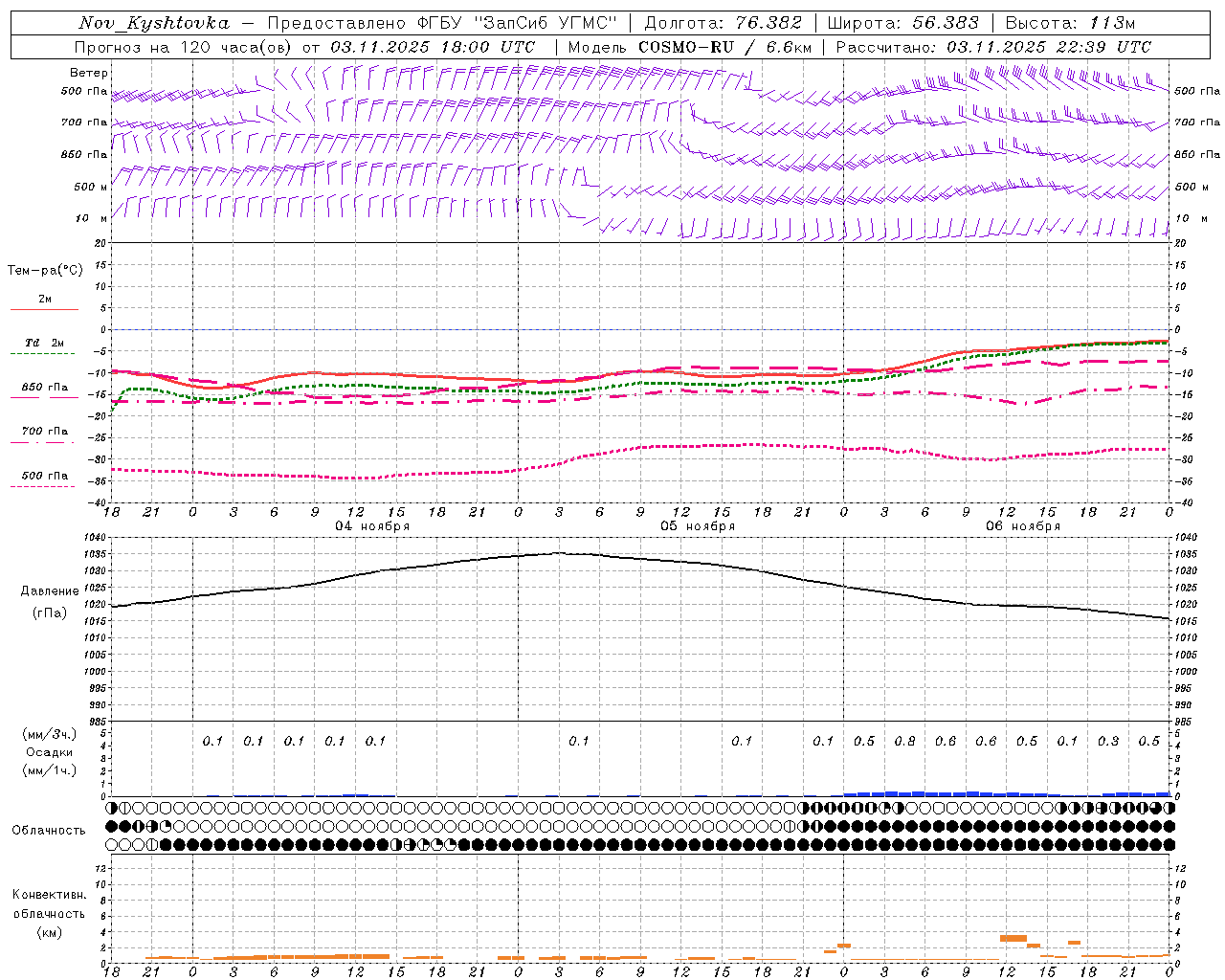Click the 'Ветер' wind panel label
The height and width of the screenshot is (980, 1225).
pos(89,73)
